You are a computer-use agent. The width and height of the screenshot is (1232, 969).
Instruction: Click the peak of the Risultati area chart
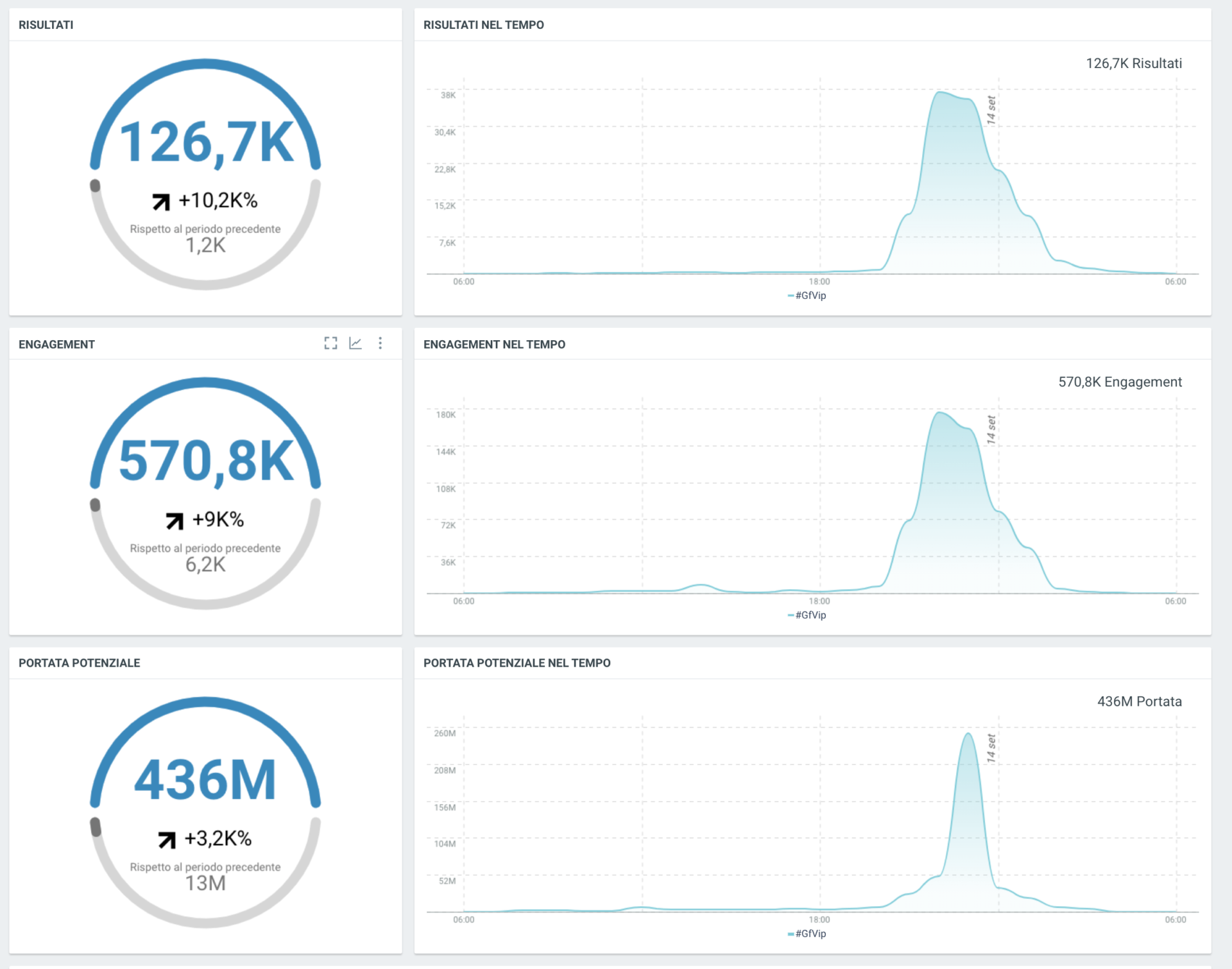point(941,93)
